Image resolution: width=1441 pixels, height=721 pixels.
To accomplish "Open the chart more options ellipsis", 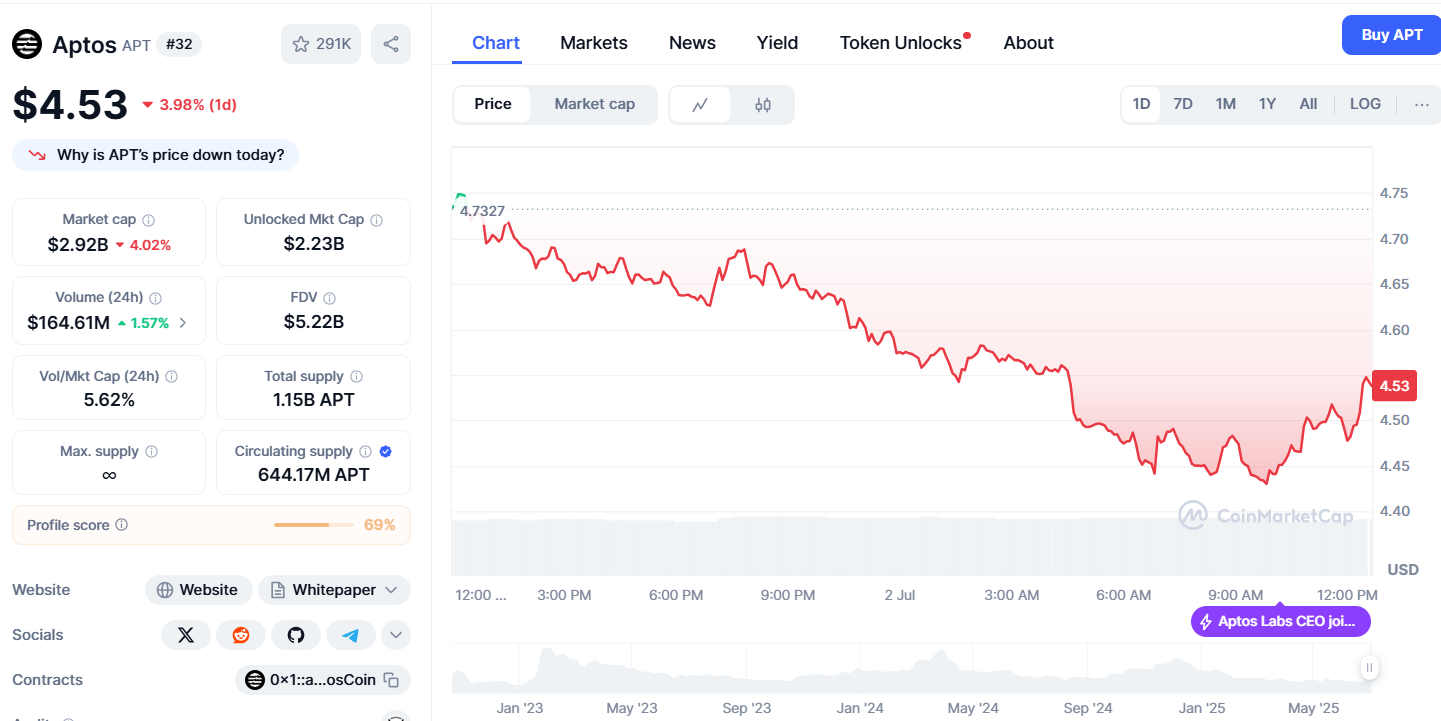I will pyautogui.click(x=1422, y=104).
